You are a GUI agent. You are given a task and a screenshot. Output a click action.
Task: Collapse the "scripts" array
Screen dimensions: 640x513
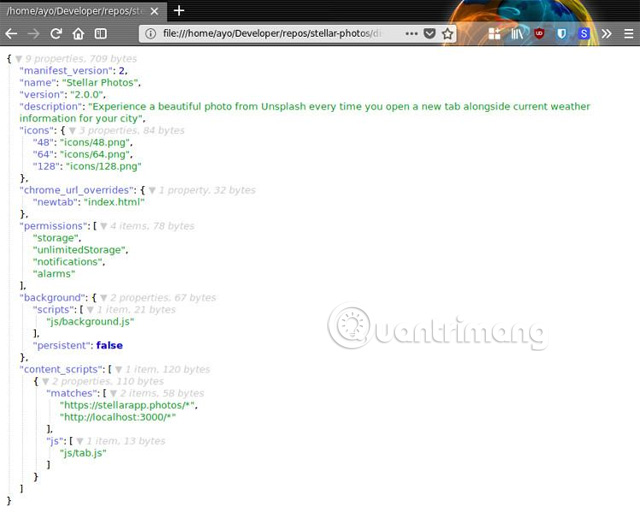(x=90, y=310)
